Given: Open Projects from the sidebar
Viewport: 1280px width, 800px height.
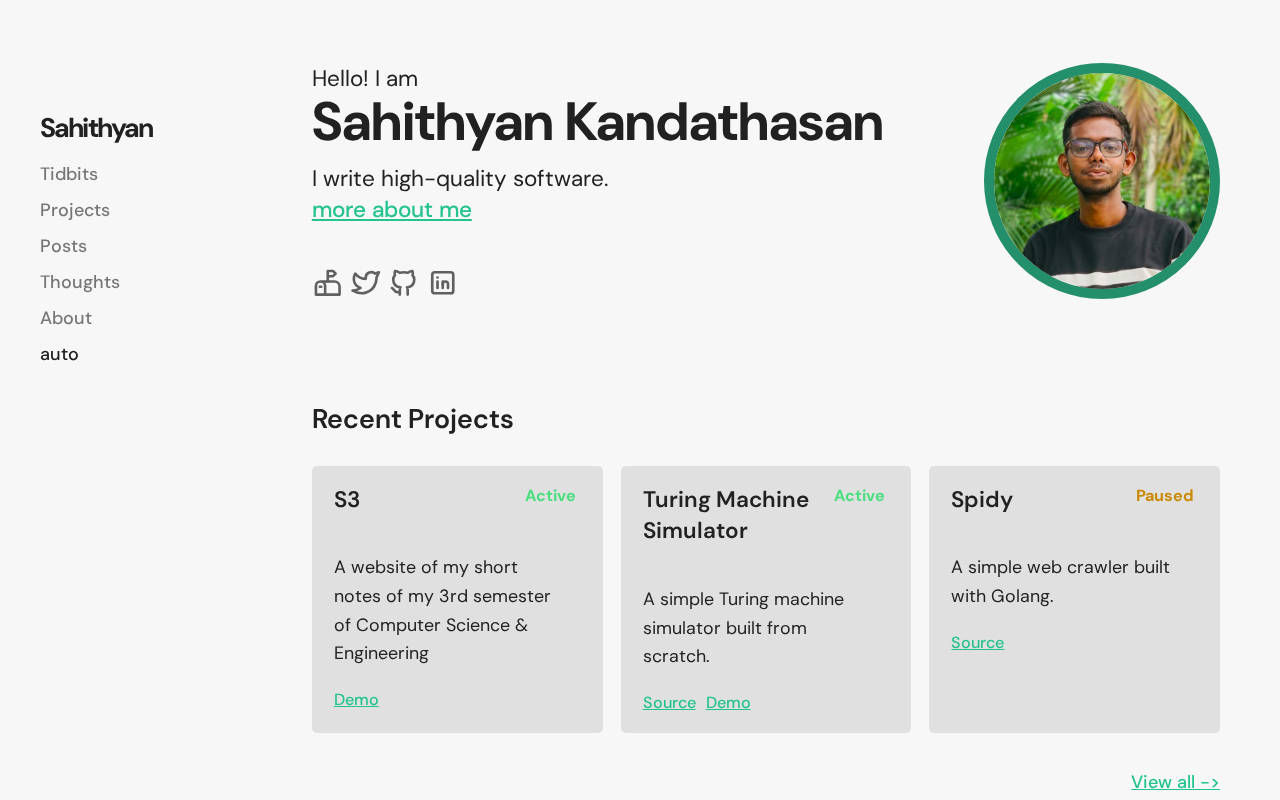Looking at the screenshot, I should 75,210.
